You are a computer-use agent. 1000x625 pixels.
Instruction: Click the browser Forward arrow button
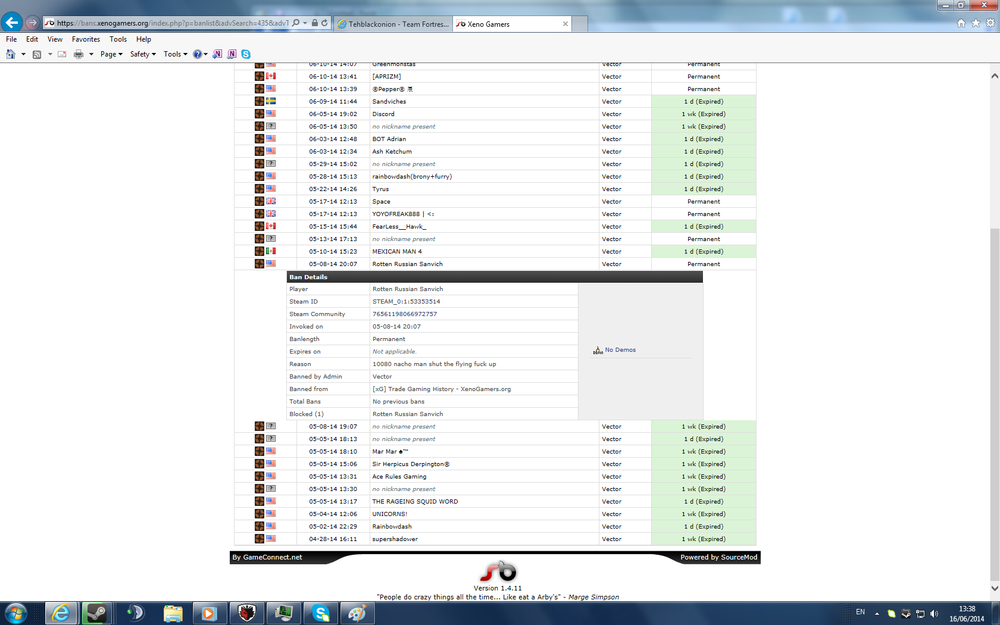31,23
